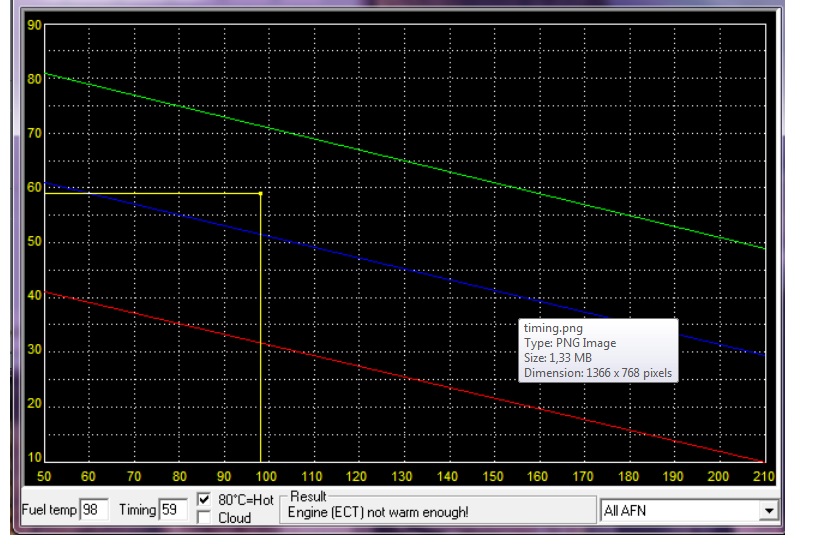Click the yellow horizontal indicator line
The image size is (819, 544).
click(x=150, y=193)
